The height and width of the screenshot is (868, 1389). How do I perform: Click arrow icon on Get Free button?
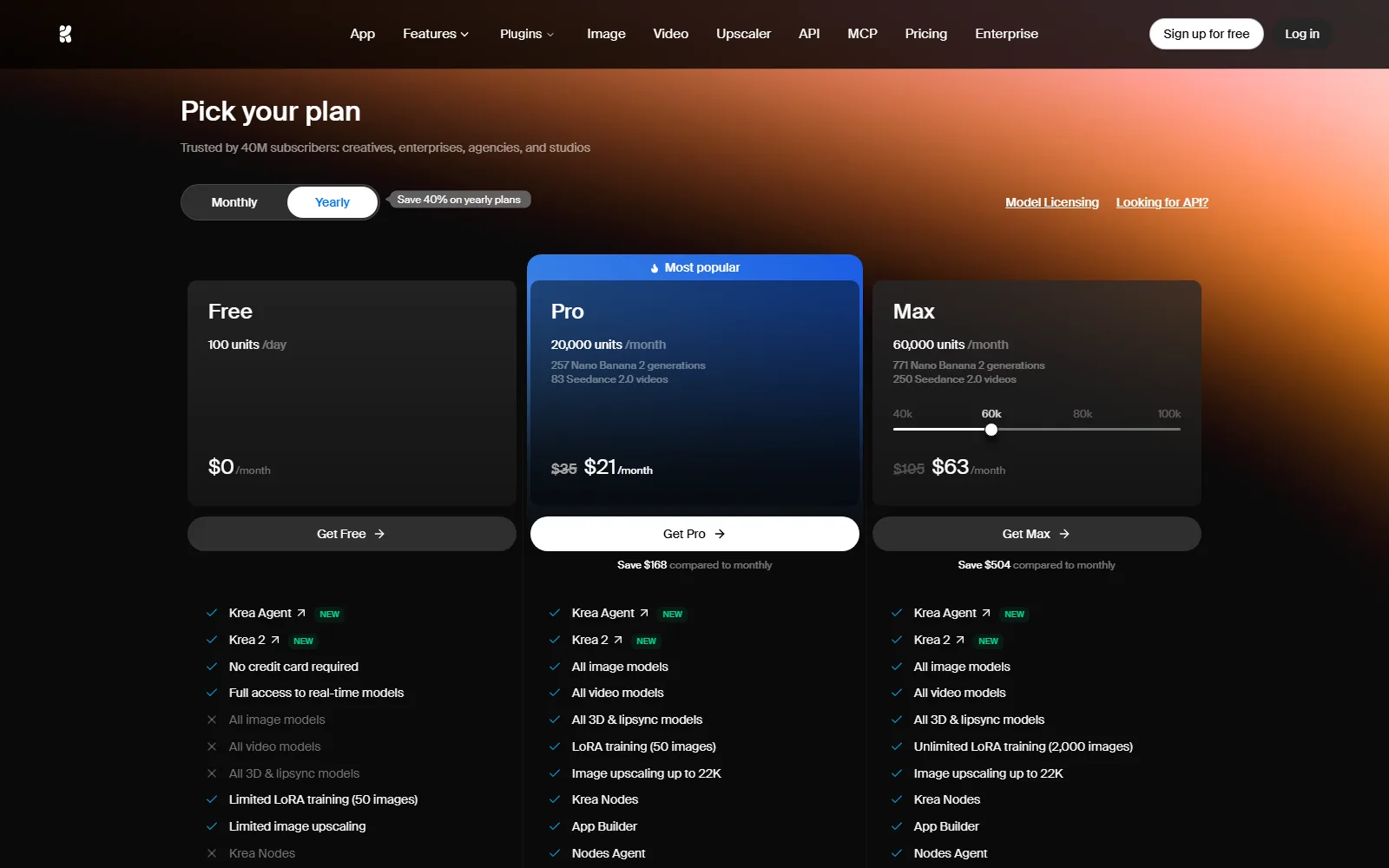(379, 534)
